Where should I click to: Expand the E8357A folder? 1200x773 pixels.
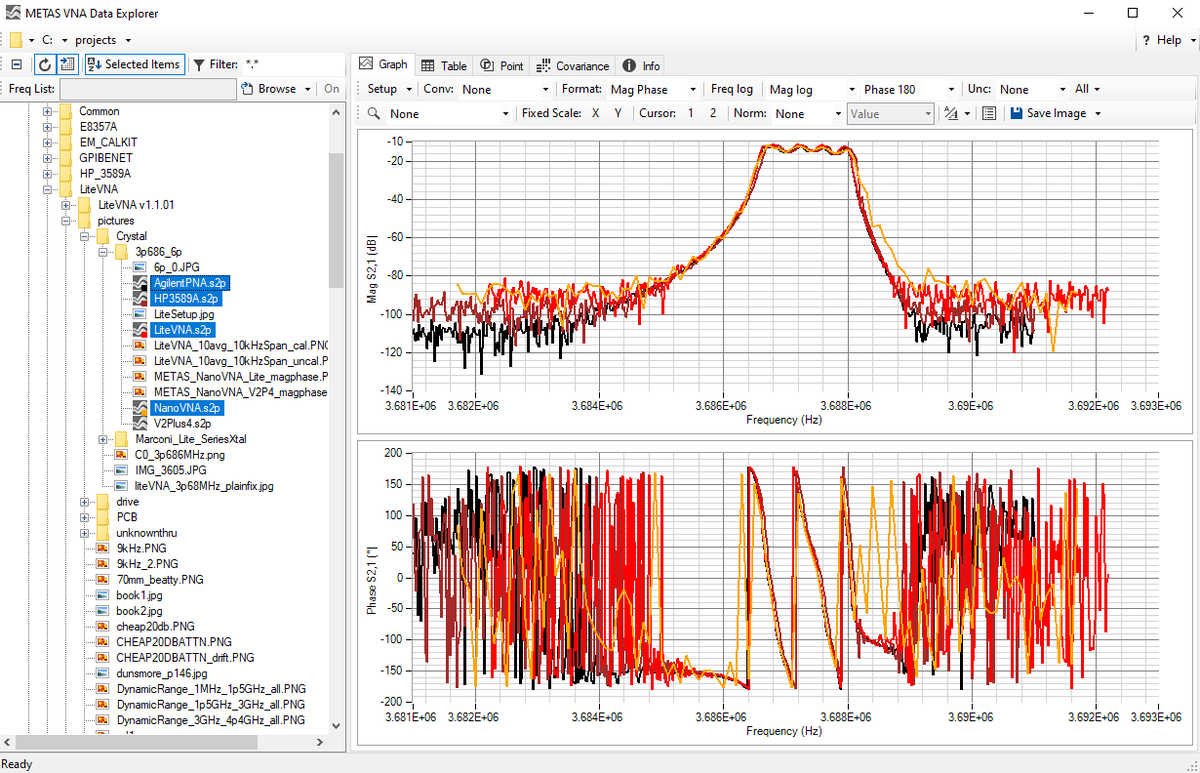[x=47, y=127]
